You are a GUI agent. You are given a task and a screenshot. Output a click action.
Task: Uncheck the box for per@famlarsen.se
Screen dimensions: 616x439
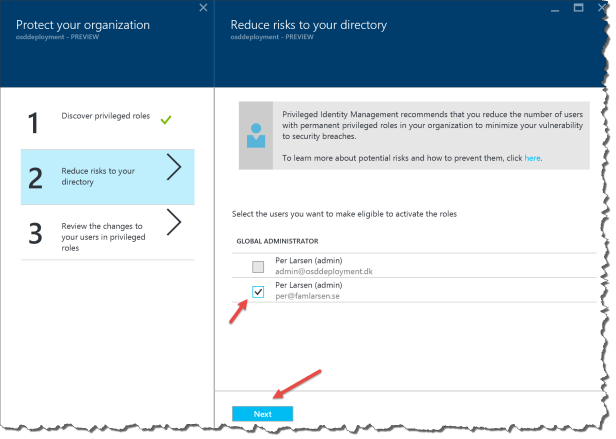[258, 292]
